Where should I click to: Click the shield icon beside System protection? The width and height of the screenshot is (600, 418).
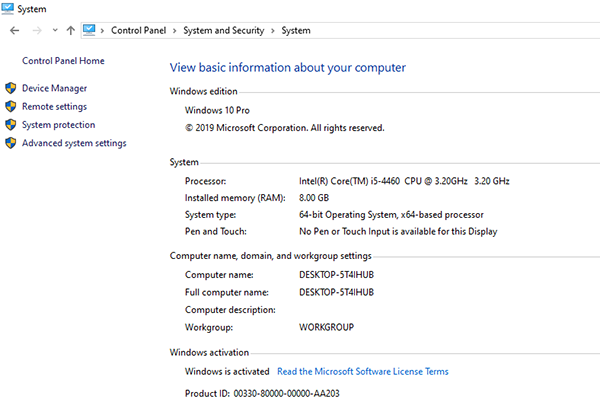pyautogui.click(x=11, y=125)
